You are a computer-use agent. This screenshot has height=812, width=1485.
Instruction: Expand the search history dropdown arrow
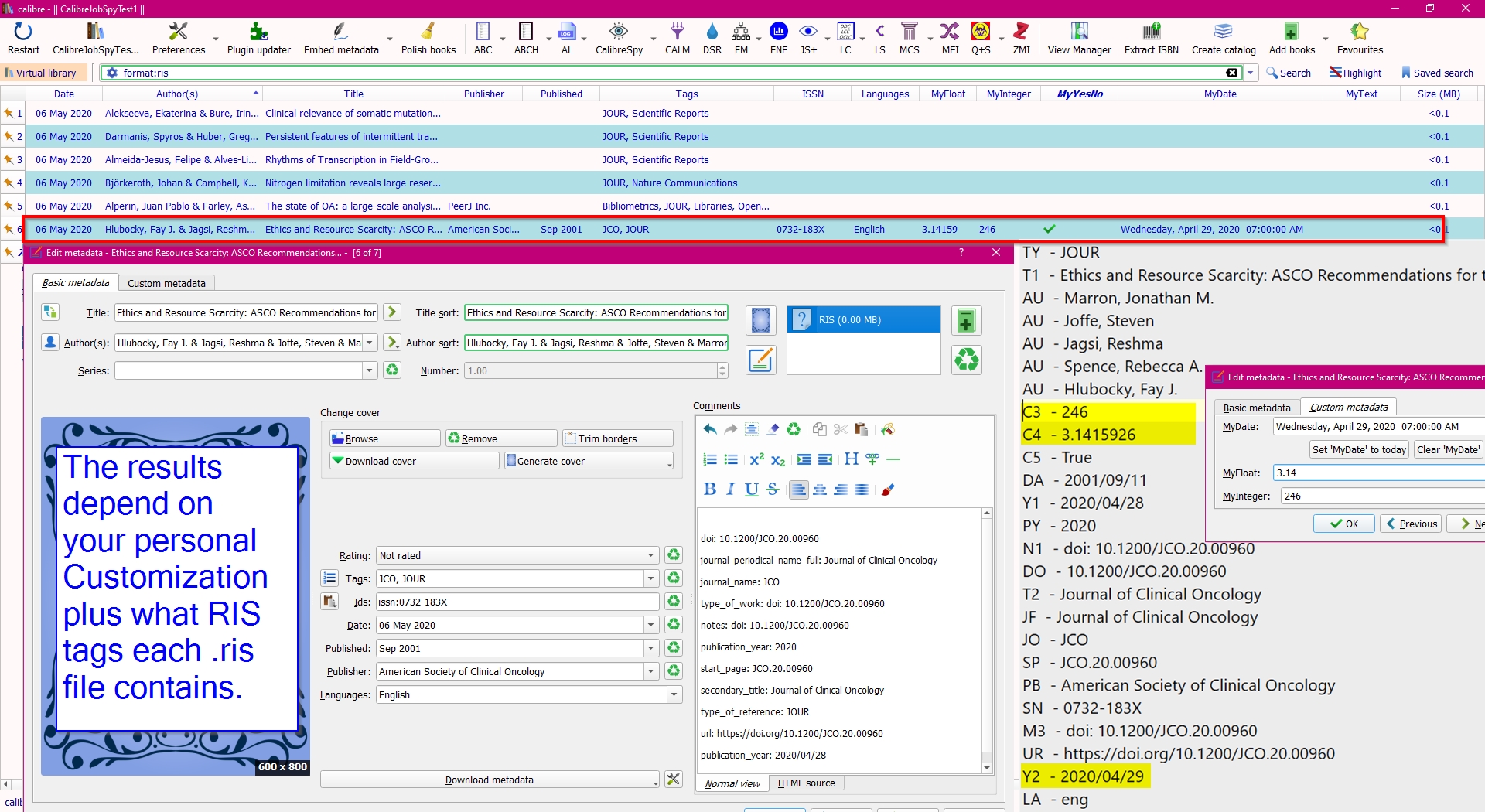pyautogui.click(x=1250, y=72)
